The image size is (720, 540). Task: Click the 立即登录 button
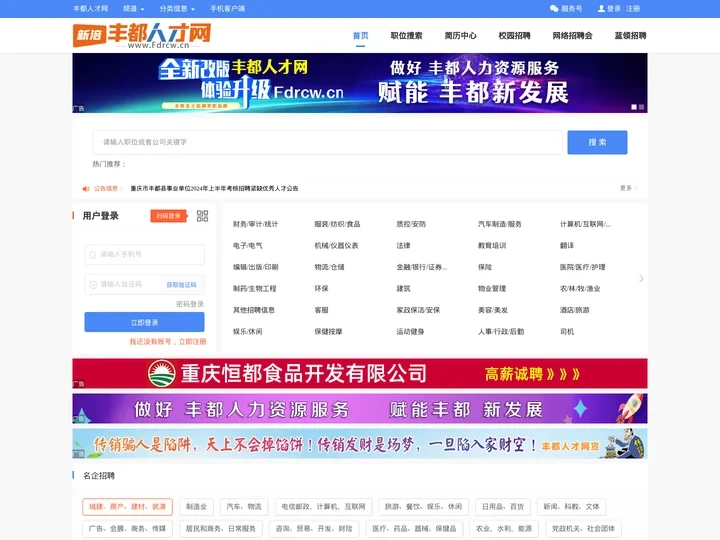(x=145, y=322)
